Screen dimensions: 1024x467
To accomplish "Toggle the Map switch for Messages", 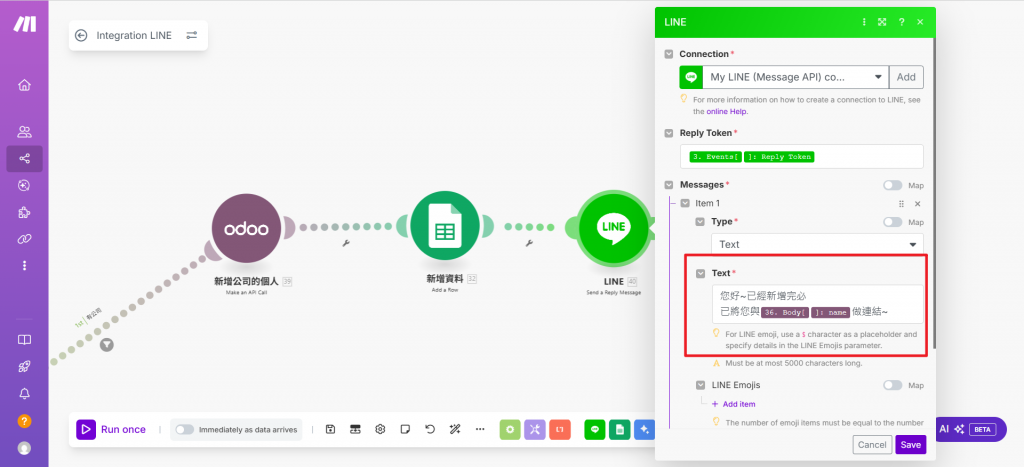I will tap(892, 185).
